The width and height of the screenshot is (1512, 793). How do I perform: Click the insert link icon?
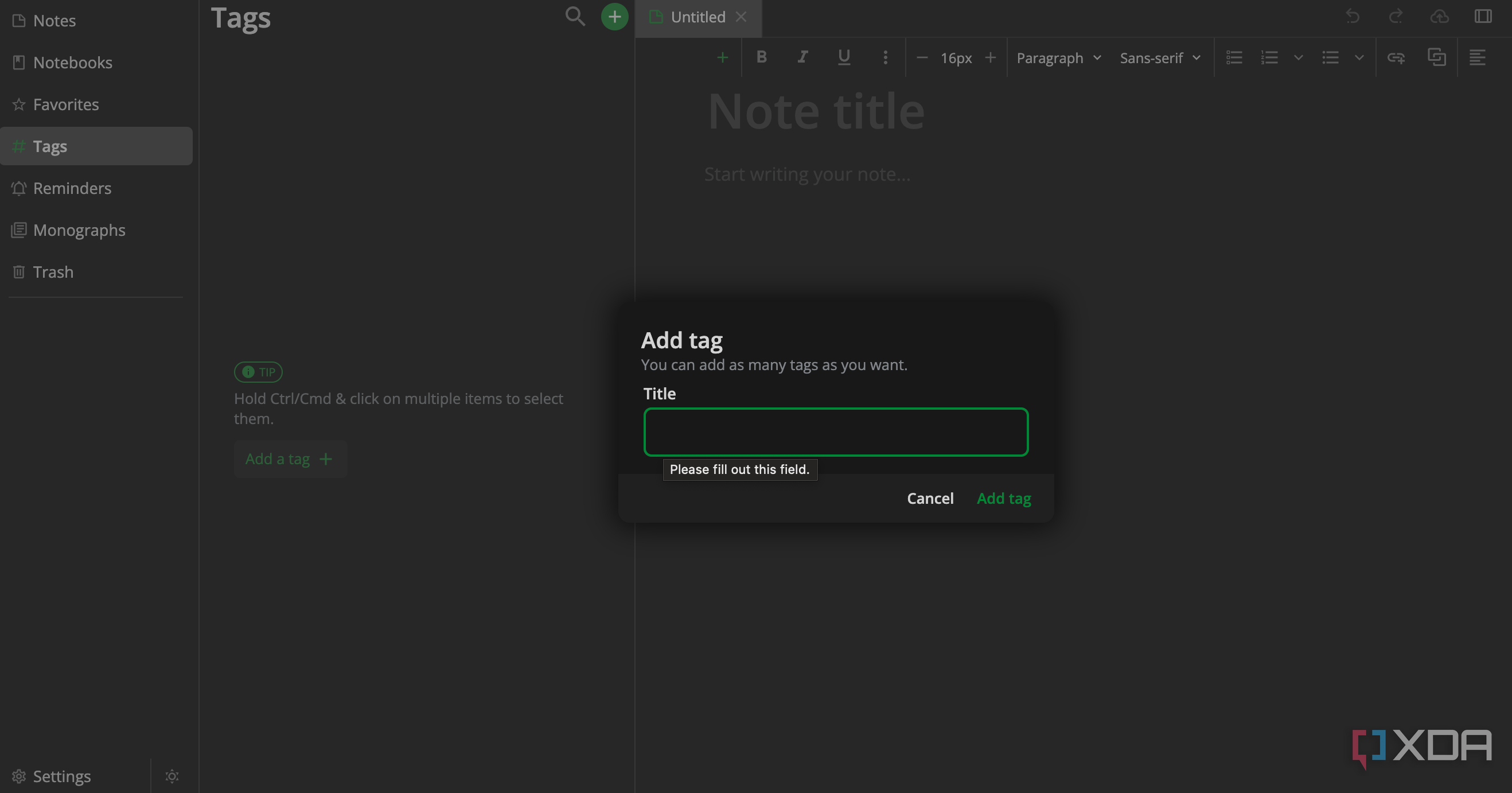pos(1396,57)
